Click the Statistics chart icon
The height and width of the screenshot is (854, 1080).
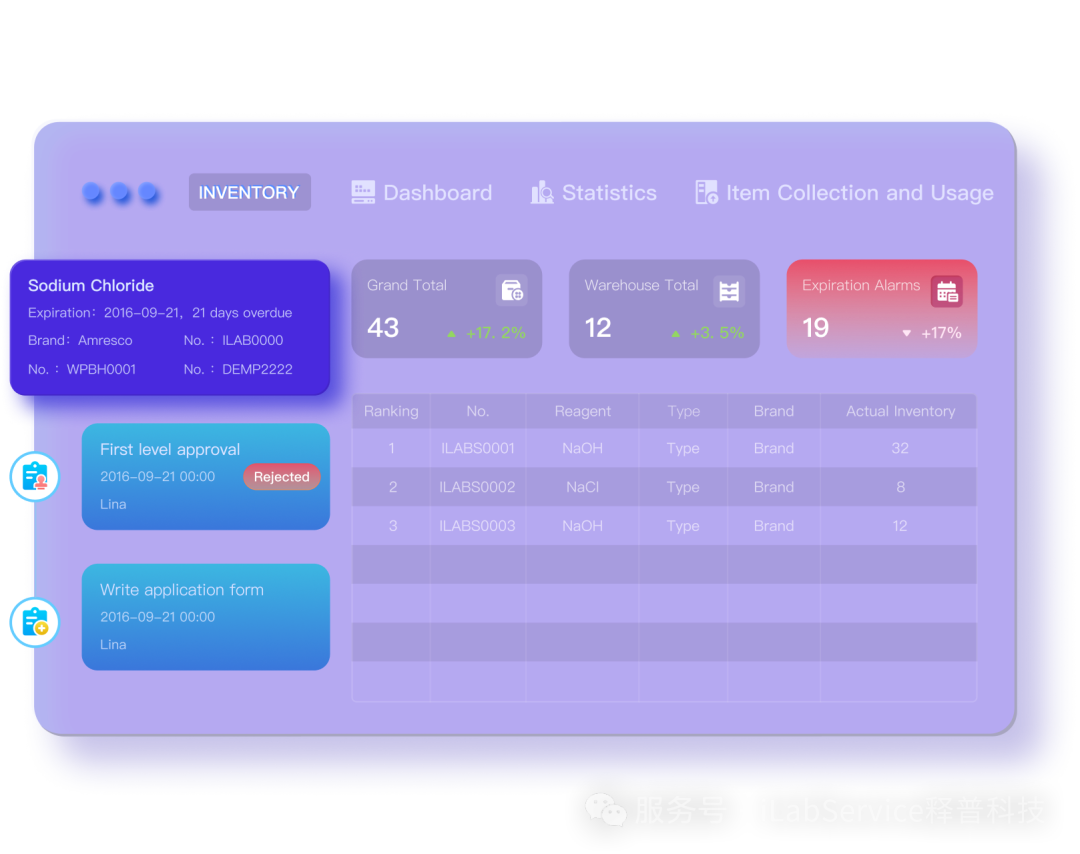click(542, 193)
